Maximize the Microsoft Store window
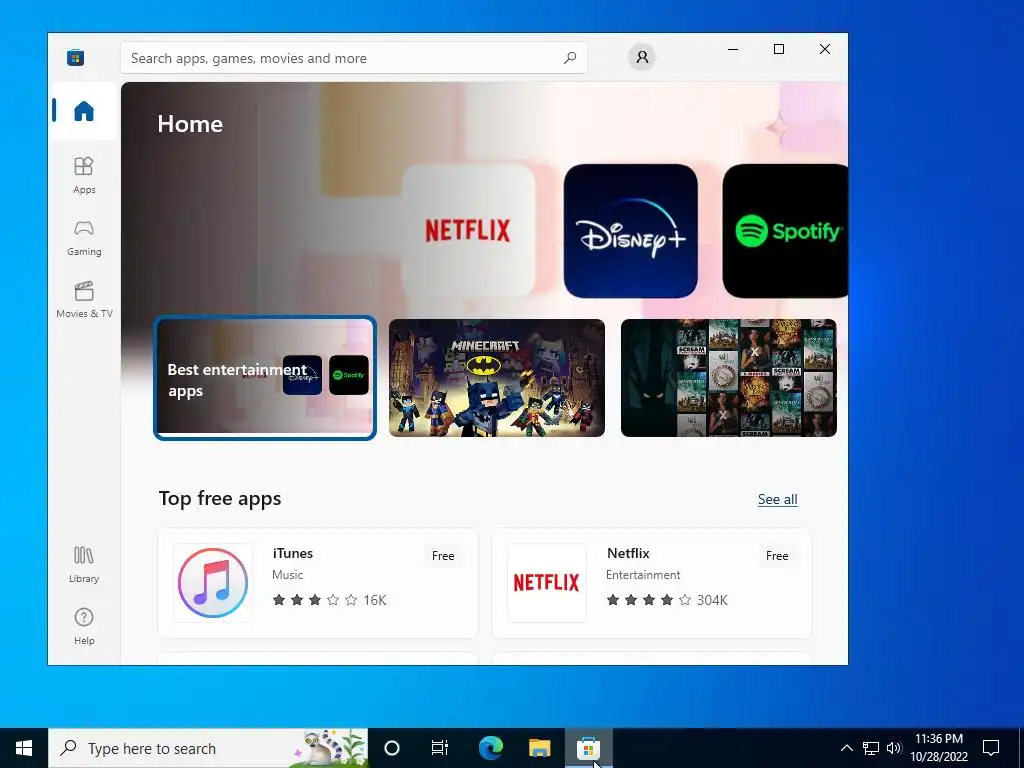The image size is (1024, 768). (x=778, y=49)
